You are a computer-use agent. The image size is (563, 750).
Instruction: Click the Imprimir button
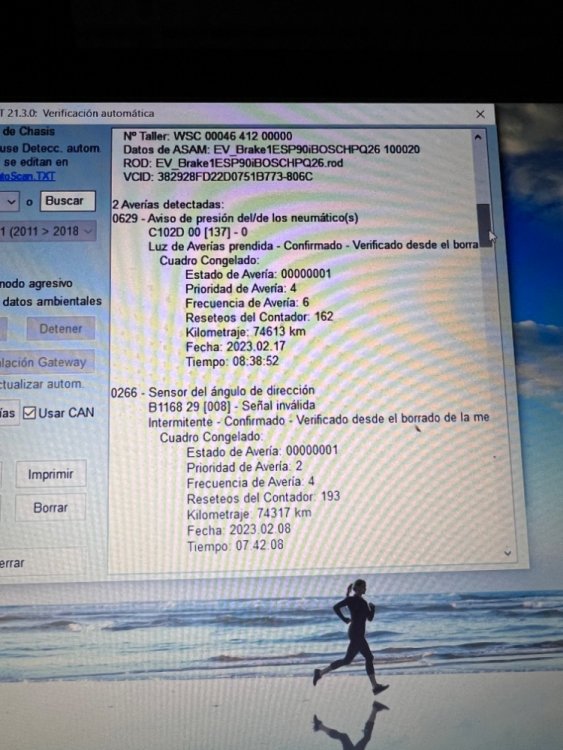click(51, 474)
